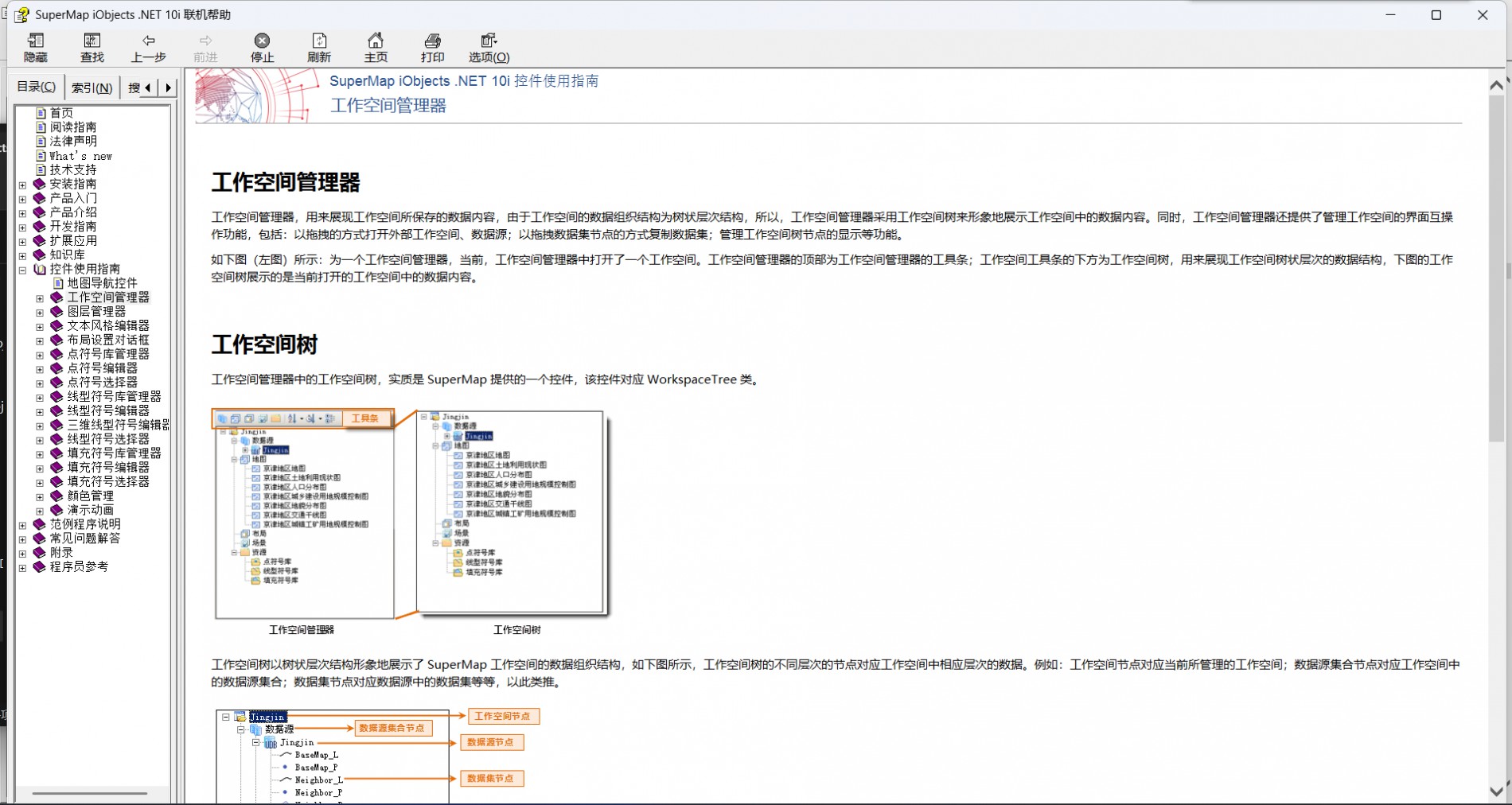Switch to the 目录(C) contents tab
1512x805 pixels.
pos(37,87)
